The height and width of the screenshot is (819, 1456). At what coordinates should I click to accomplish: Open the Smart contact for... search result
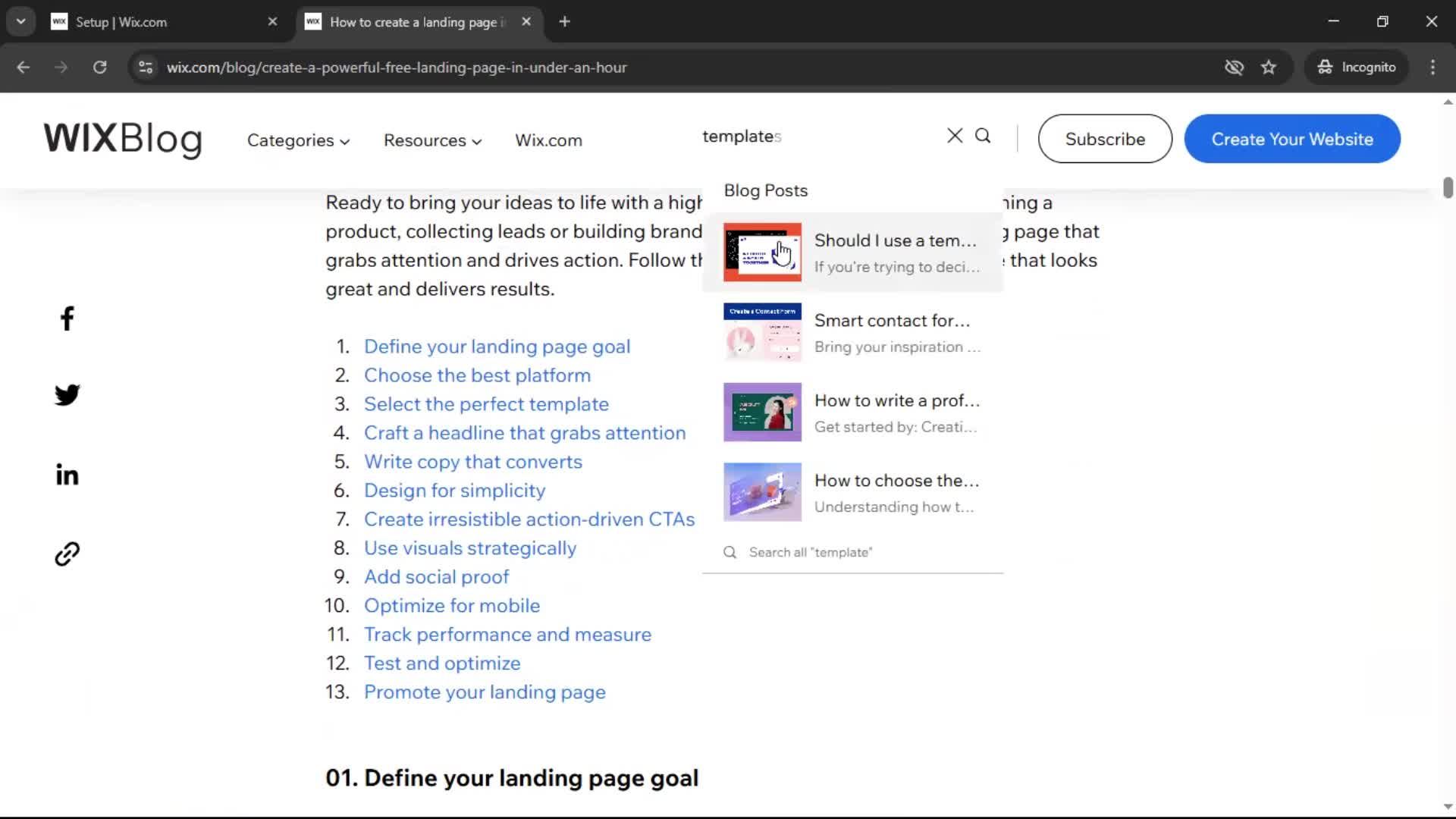pyautogui.click(x=852, y=332)
